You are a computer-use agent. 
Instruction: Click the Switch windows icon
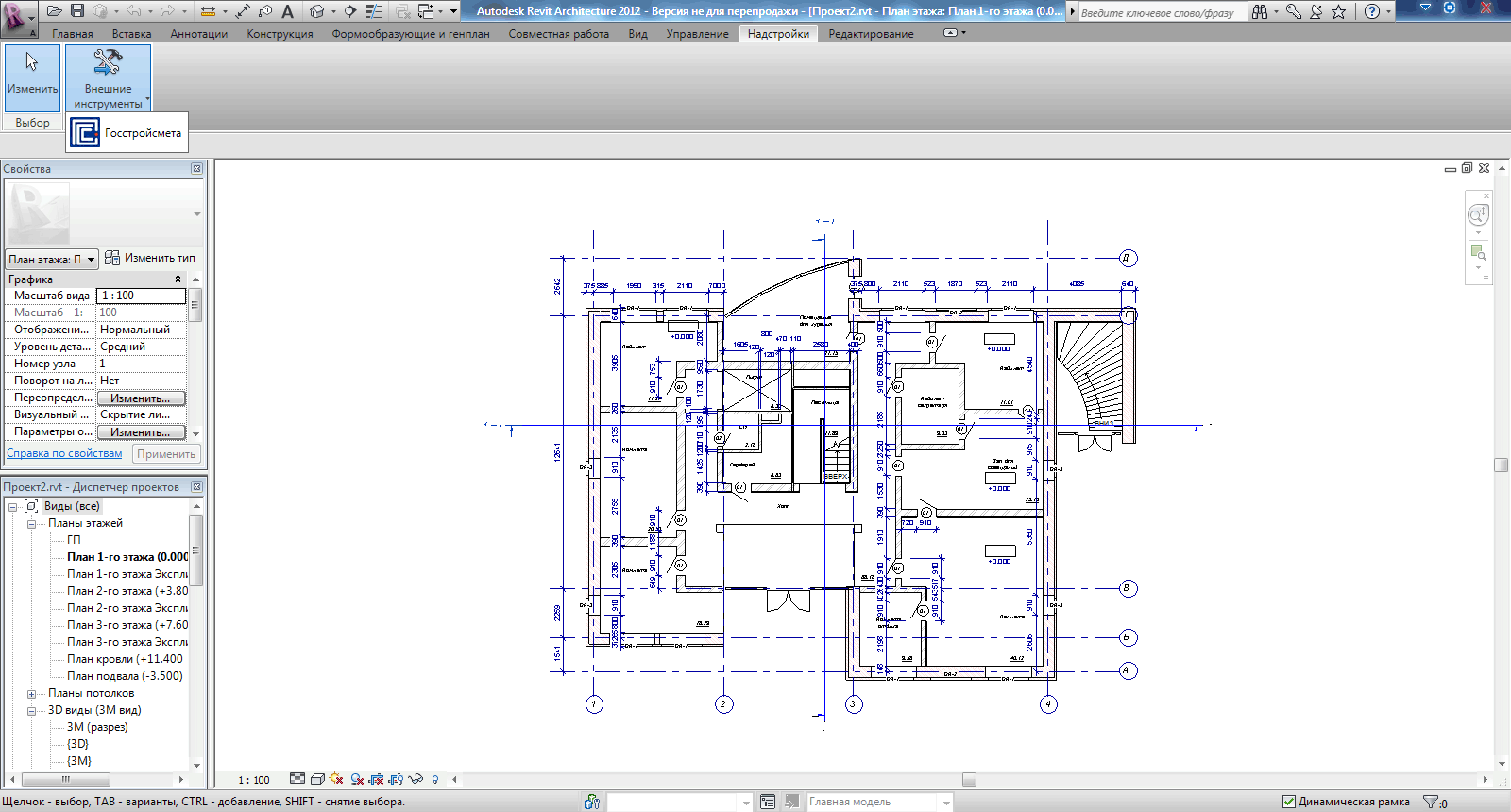click(x=425, y=11)
